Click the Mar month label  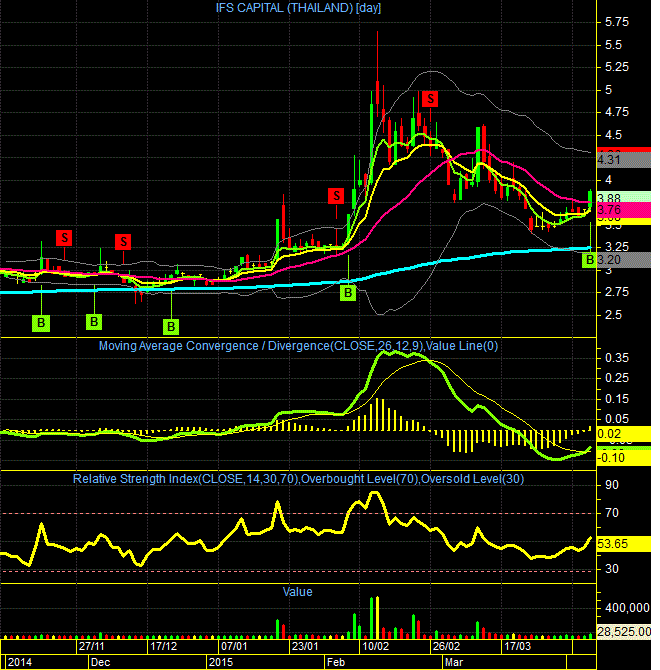pos(454,662)
